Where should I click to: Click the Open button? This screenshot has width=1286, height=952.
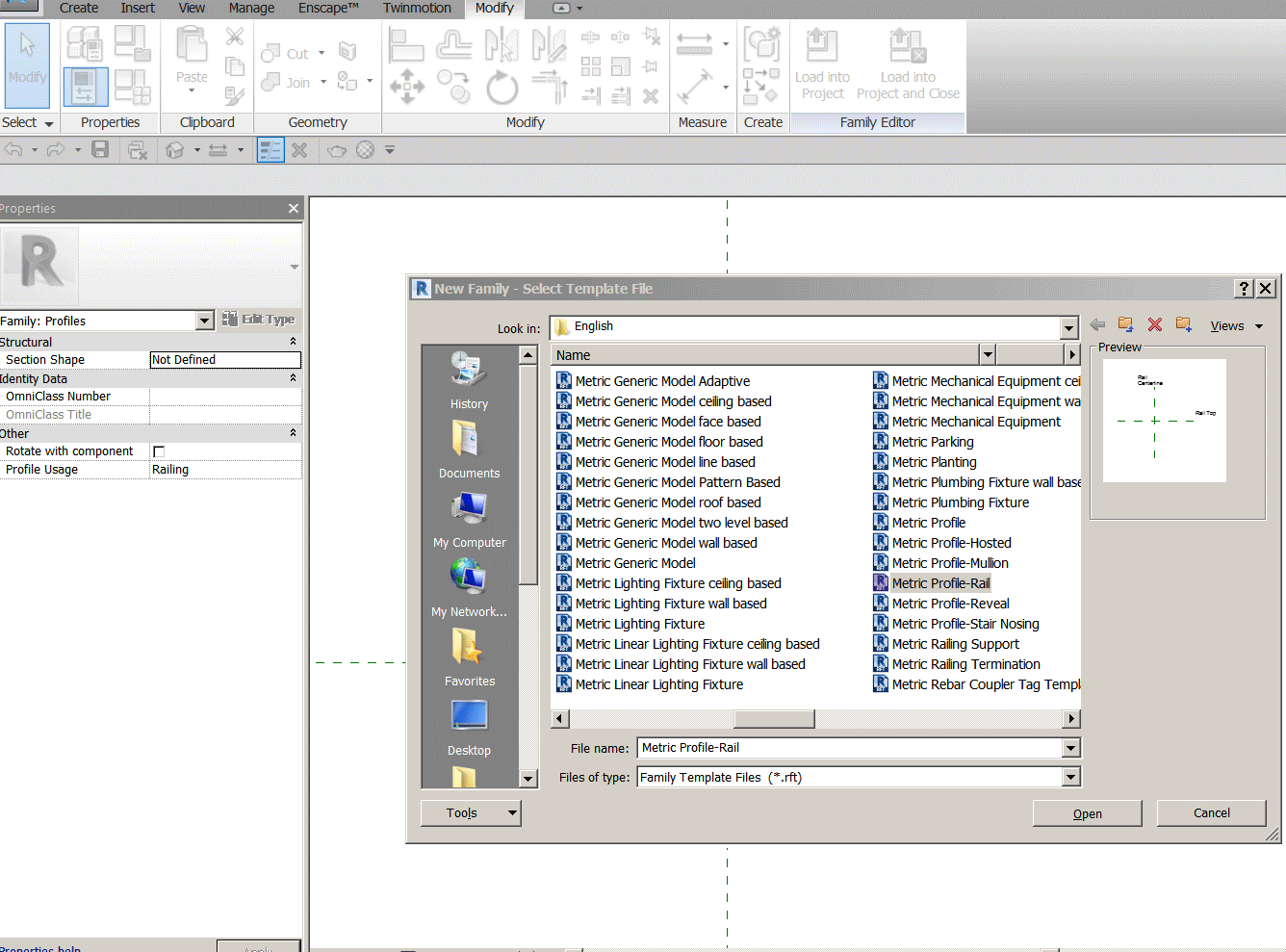1087,812
